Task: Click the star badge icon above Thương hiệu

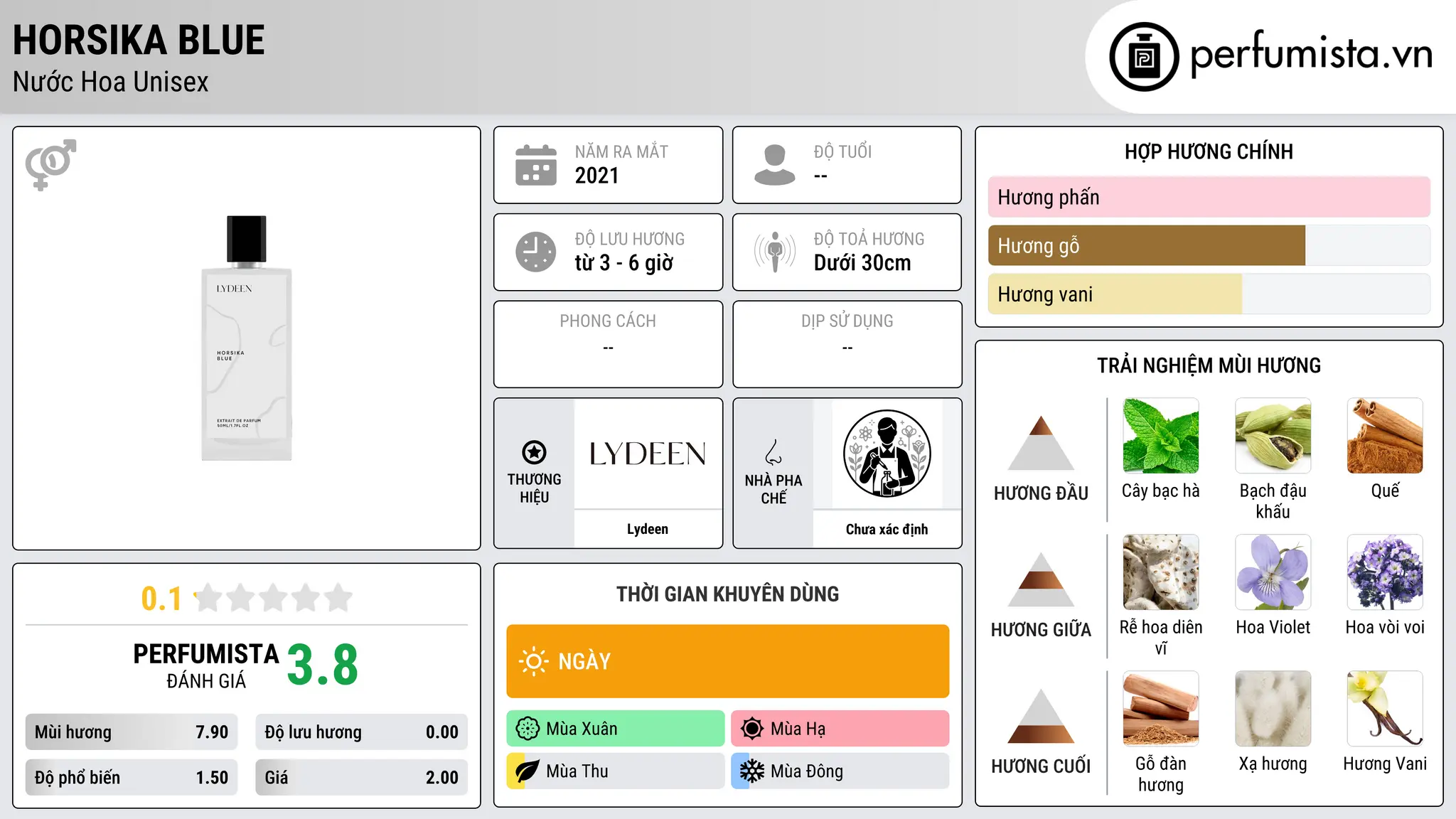Action: click(534, 452)
